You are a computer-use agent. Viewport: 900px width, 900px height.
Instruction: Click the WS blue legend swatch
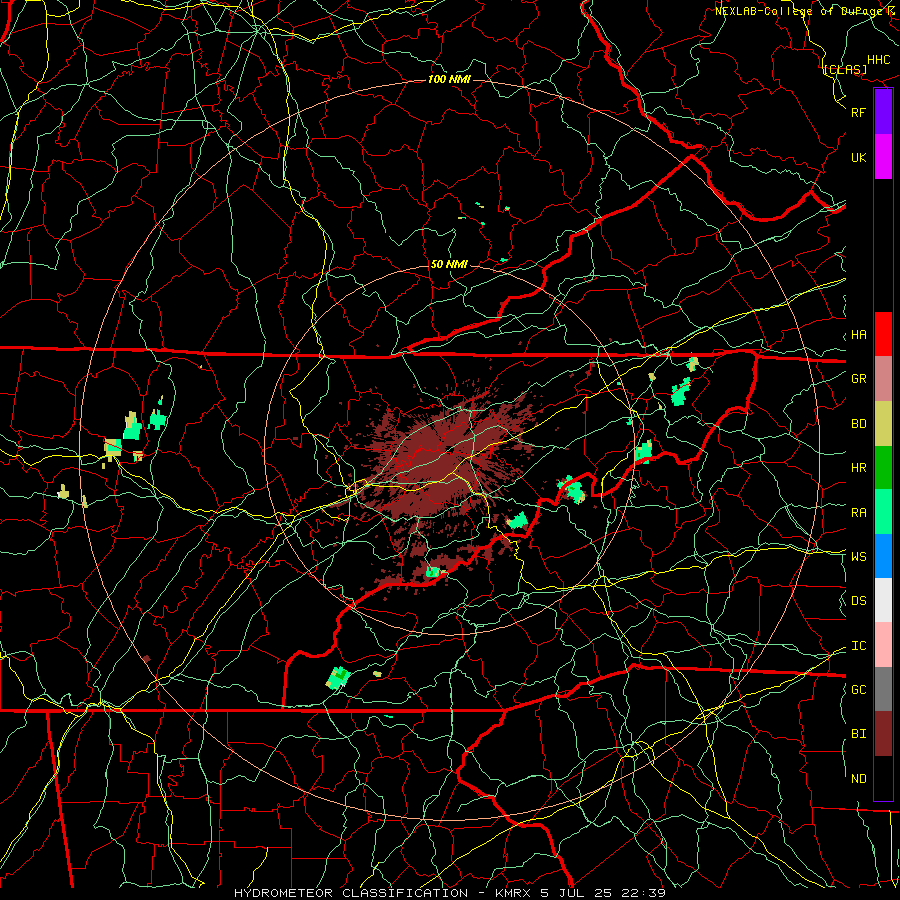tap(883, 556)
